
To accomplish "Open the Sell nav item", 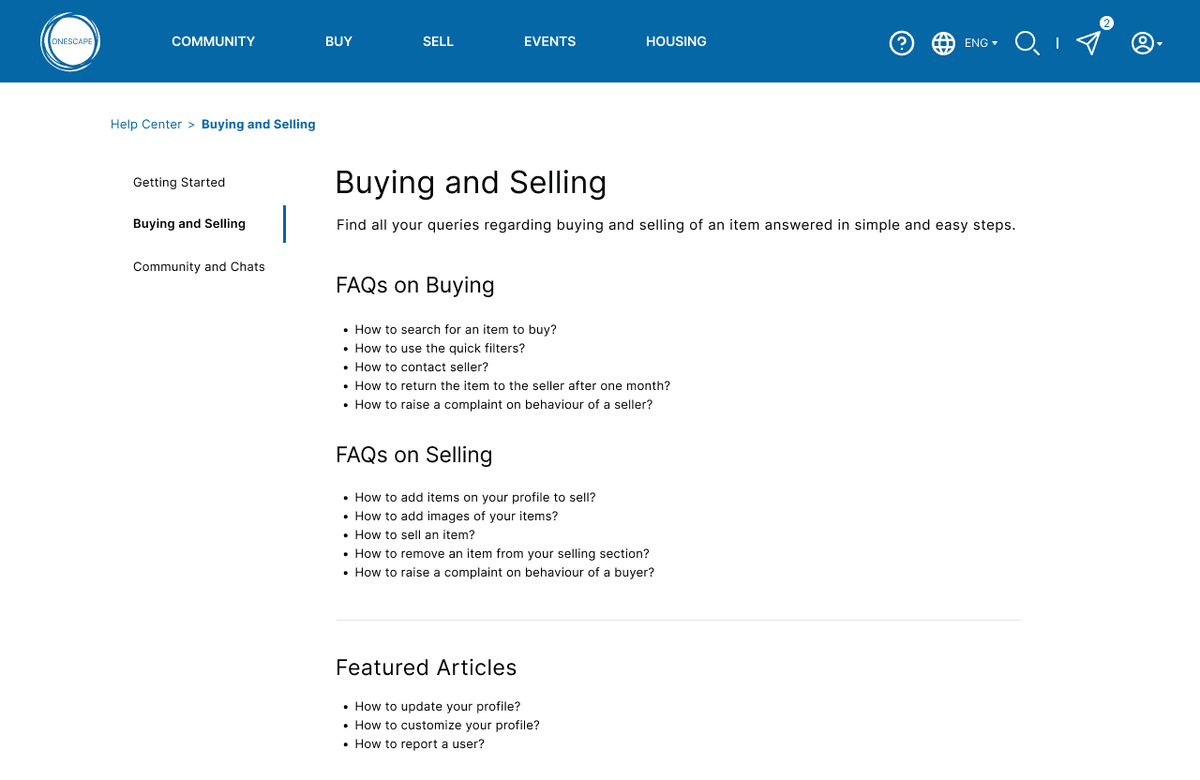I will click(438, 41).
